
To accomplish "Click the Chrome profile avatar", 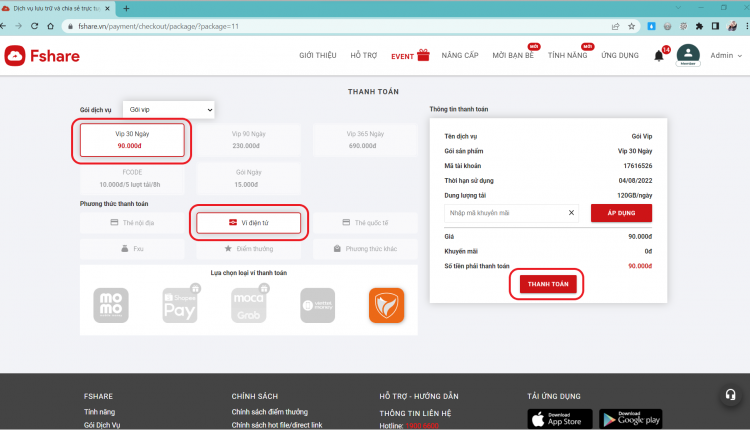I will (732, 26).
